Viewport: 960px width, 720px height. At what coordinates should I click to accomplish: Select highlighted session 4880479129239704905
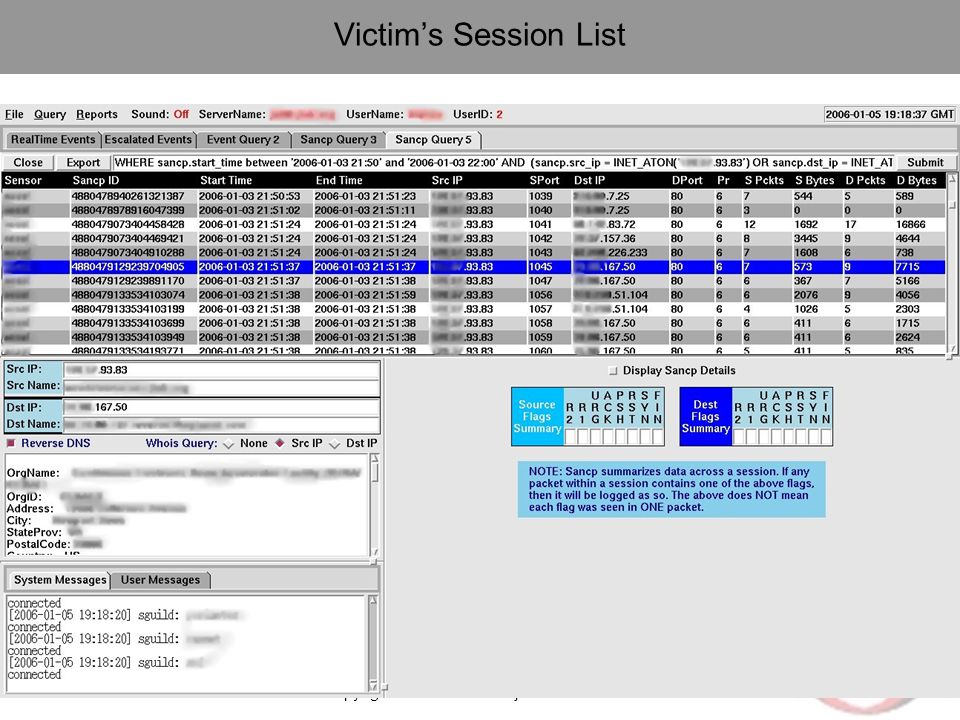[x=474, y=267]
